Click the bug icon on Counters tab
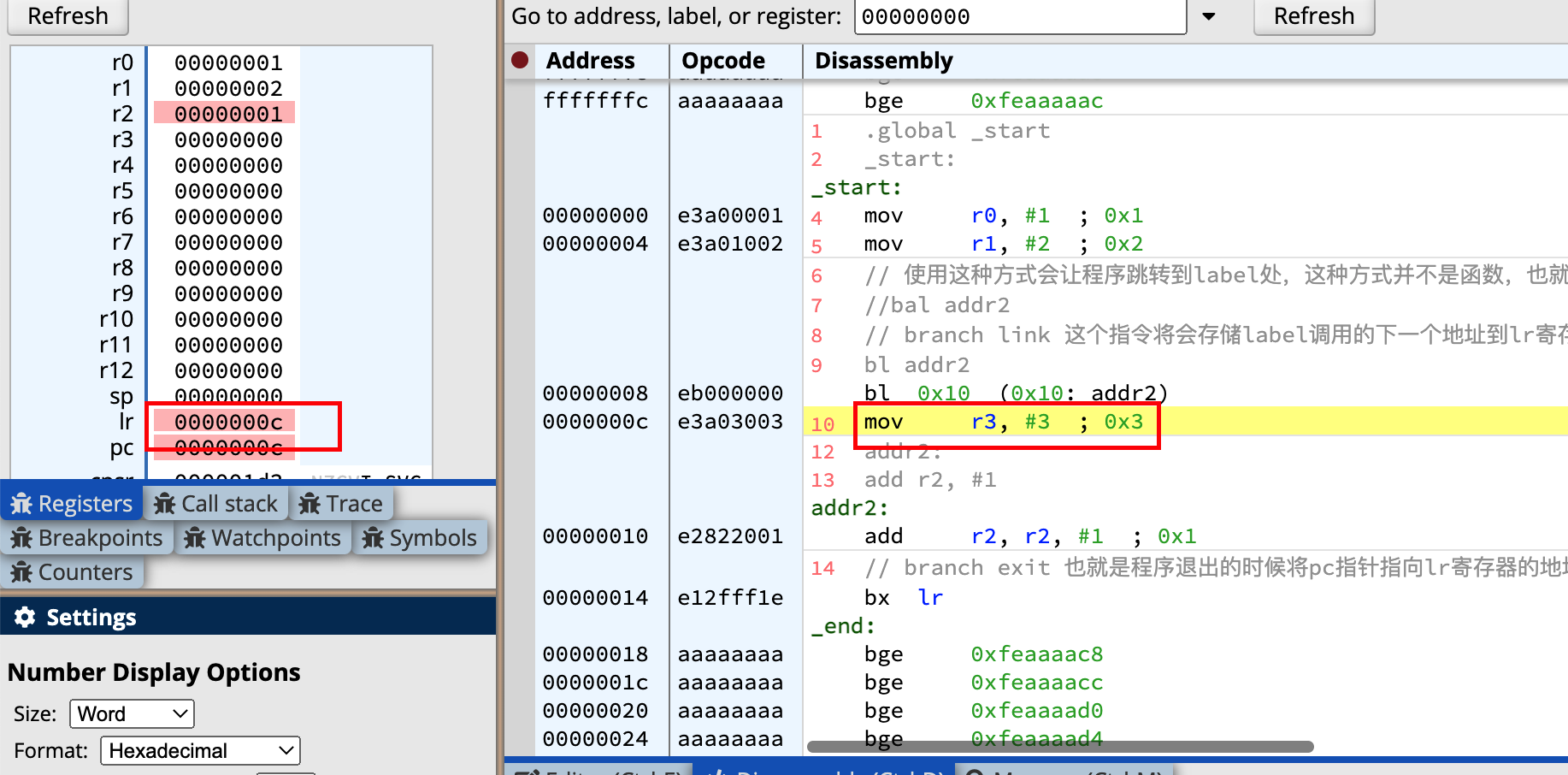This screenshot has width=1568, height=775. [x=21, y=572]
